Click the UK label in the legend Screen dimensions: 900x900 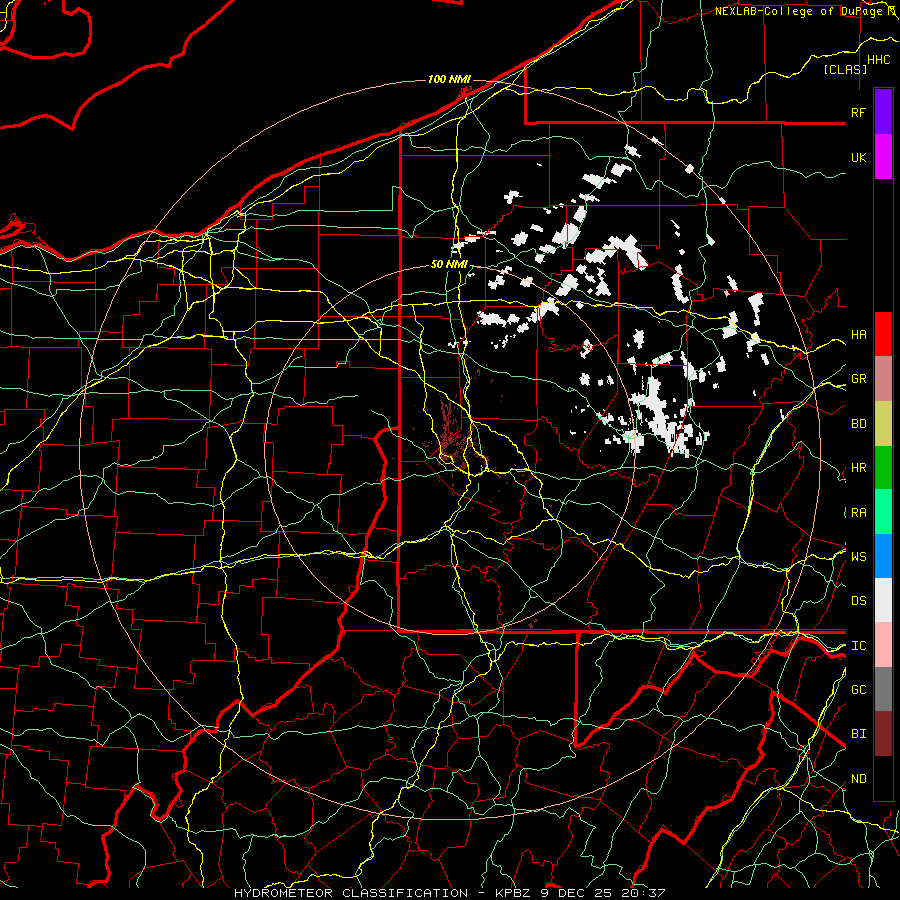click(x=858, y=157)
